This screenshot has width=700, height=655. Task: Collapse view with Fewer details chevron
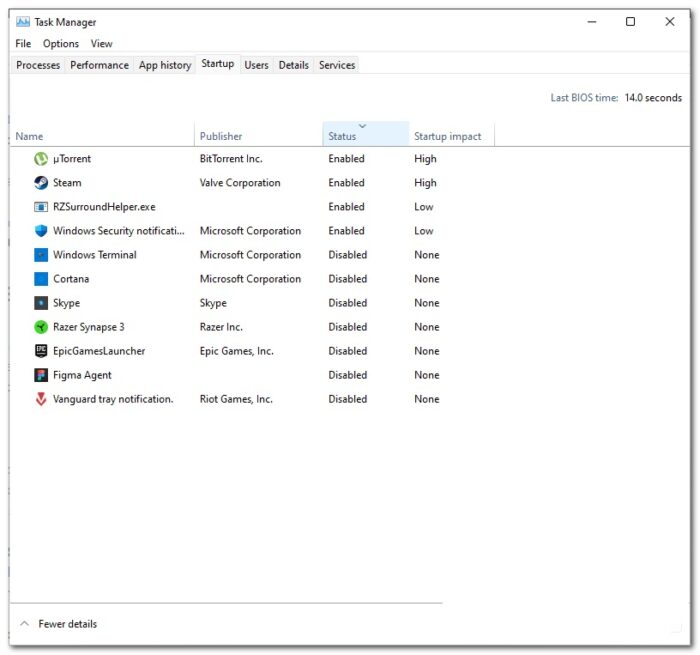point(25,623)
